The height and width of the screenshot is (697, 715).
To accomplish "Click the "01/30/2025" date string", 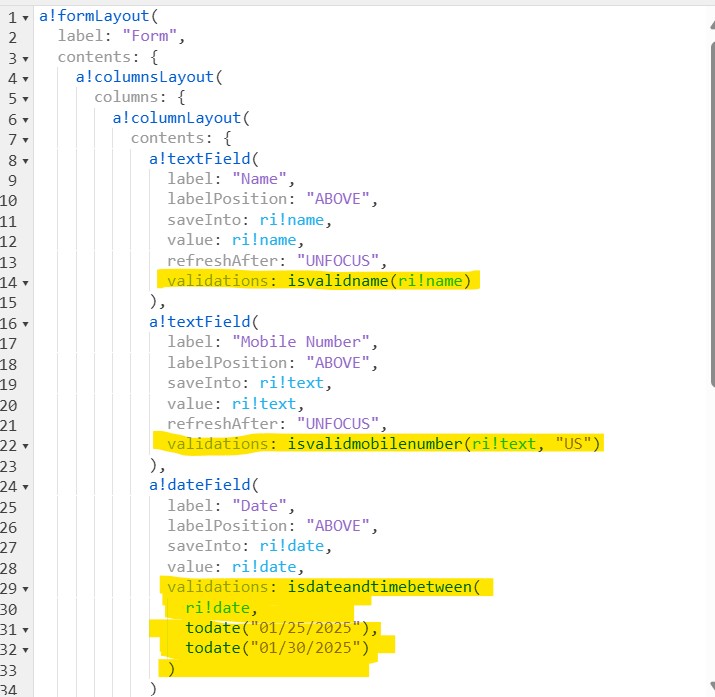I will coord(306,648).
